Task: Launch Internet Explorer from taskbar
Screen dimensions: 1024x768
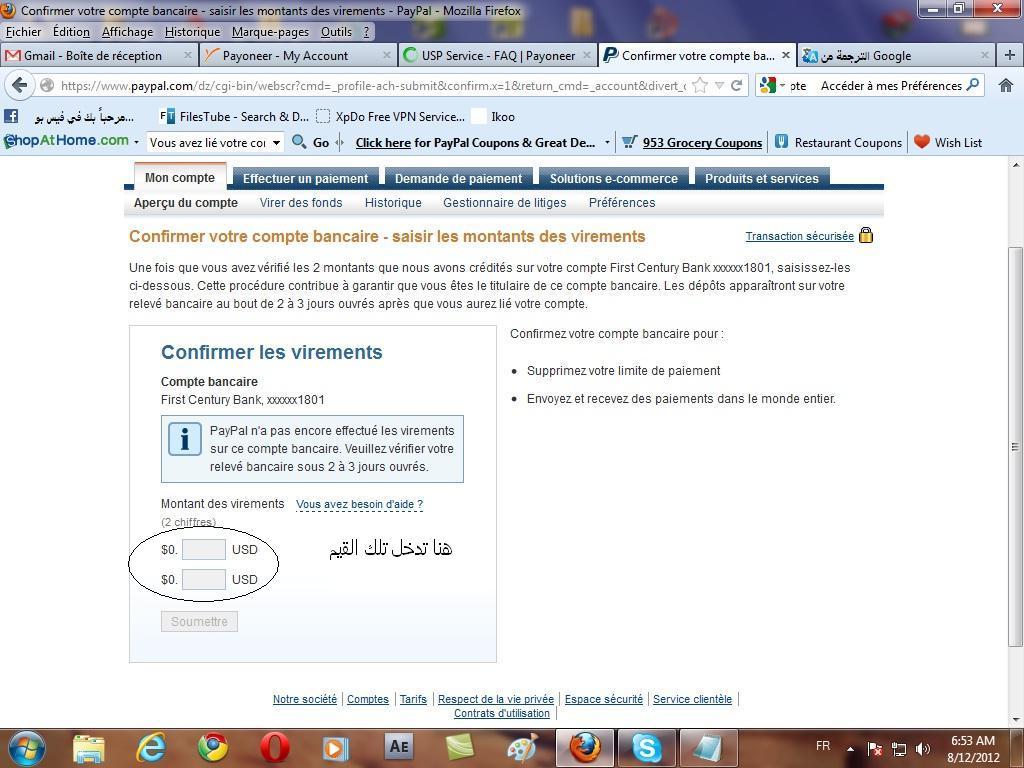Action: point(151,748)
